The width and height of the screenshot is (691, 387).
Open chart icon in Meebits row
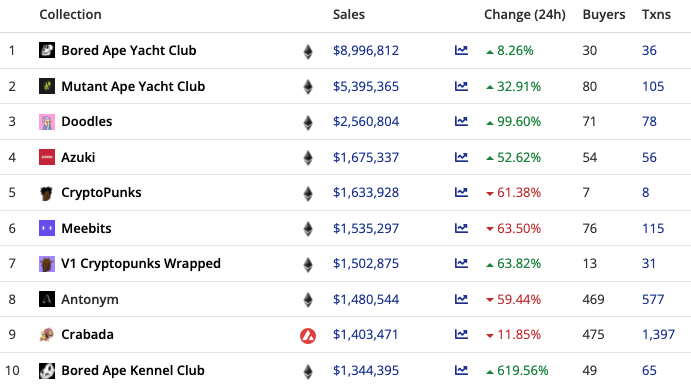click(461, 228)
